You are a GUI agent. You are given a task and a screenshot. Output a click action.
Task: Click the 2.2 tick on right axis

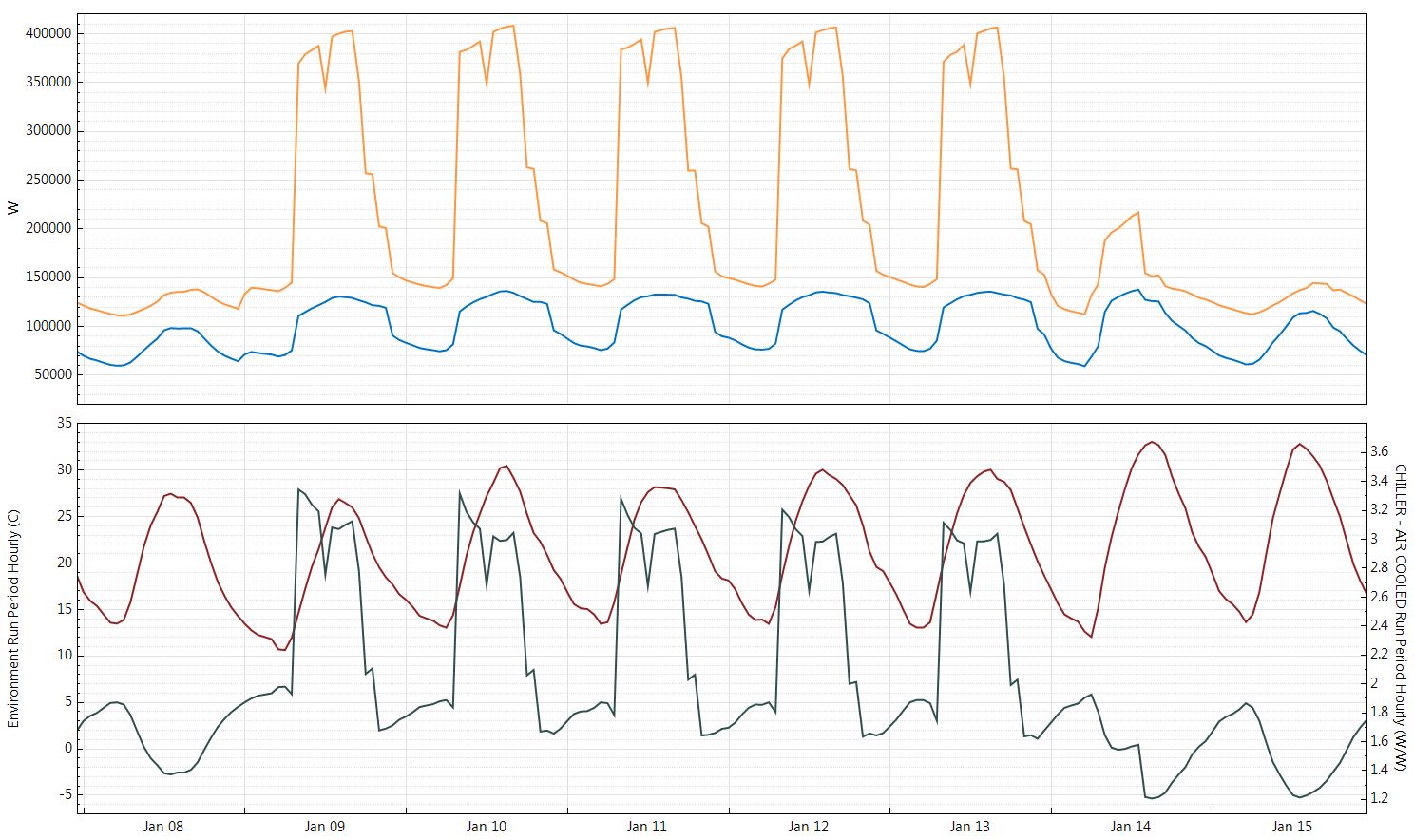tap(1380, 654)
